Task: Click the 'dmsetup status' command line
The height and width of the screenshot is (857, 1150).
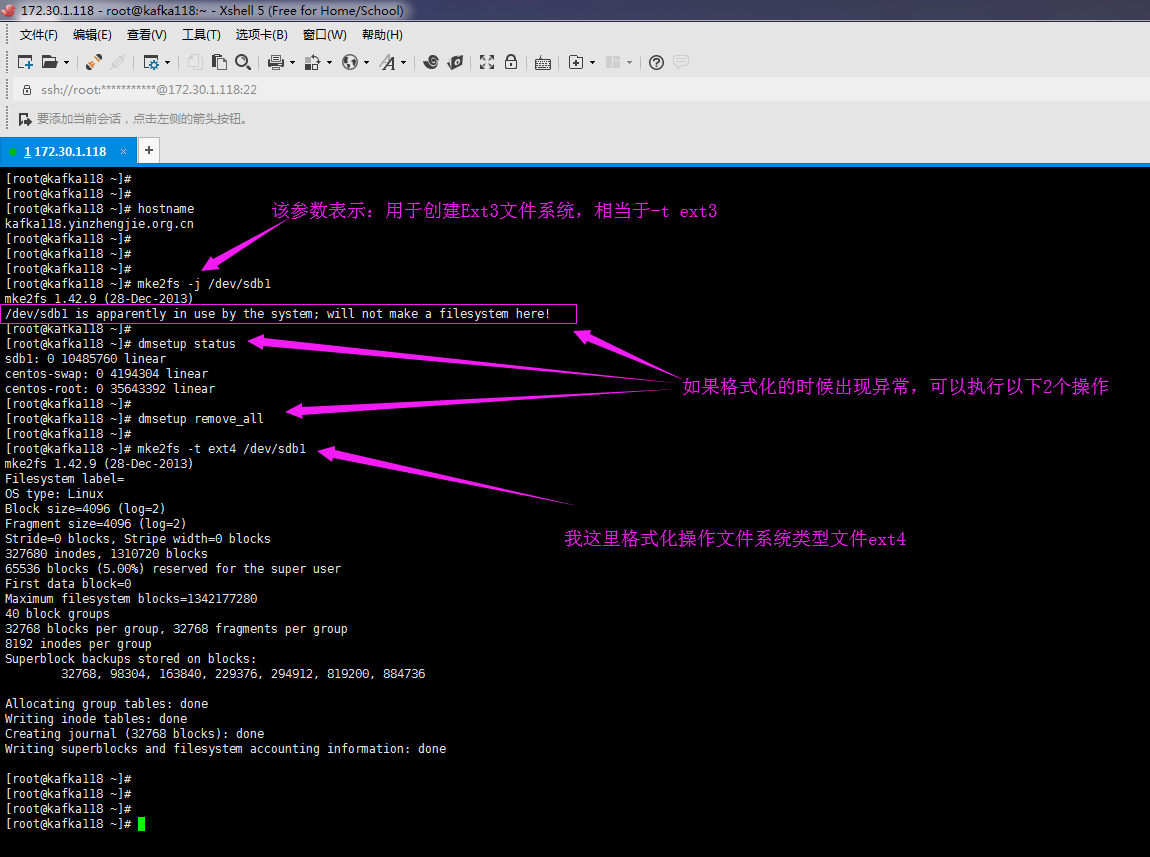Action: coord(186,344)
